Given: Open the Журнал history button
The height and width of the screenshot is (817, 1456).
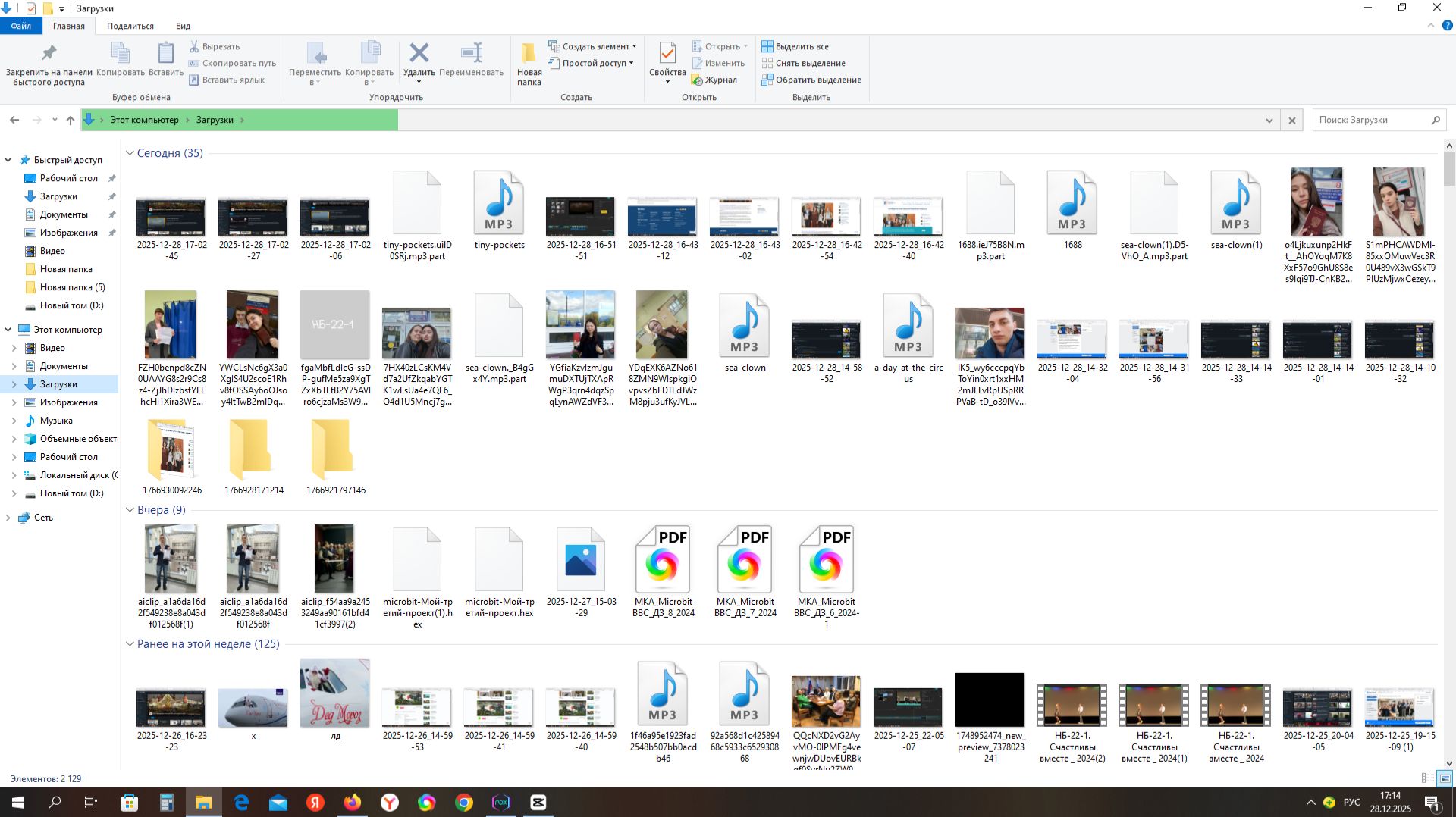Looking at the screenshot, I should 714,80.
